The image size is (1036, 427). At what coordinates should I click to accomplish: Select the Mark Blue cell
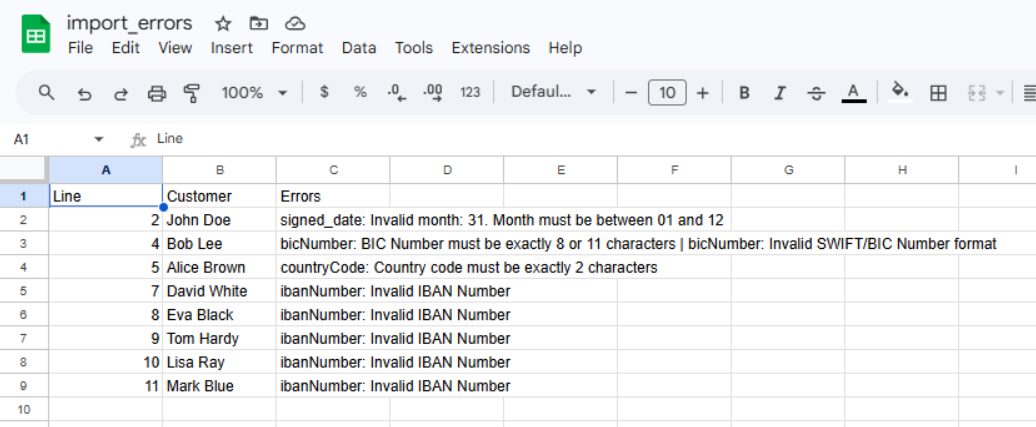[x=219, y=386]
